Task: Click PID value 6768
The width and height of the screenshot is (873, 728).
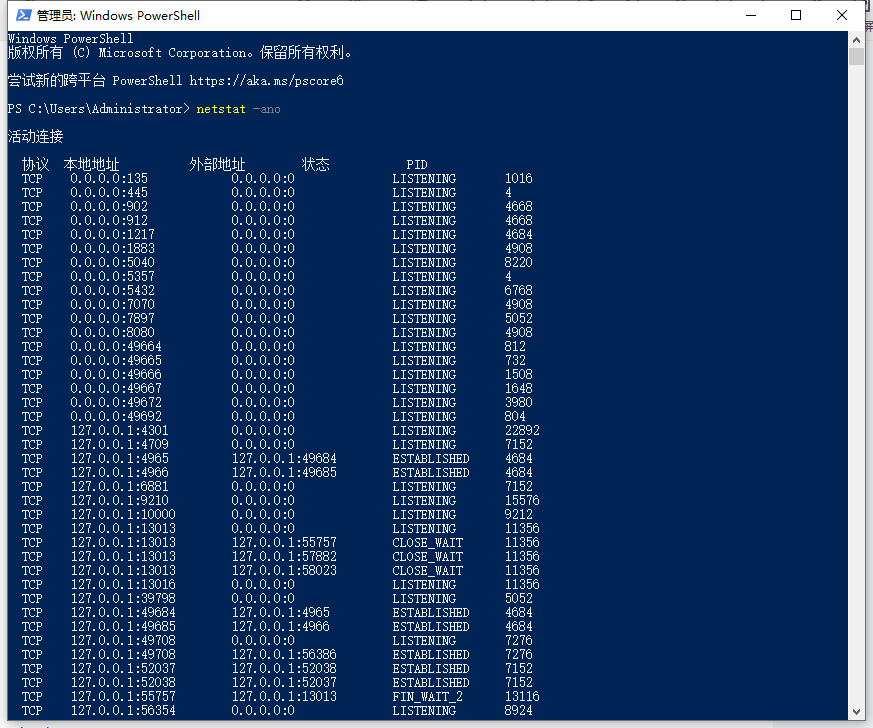Action: [x=518, y=291]
